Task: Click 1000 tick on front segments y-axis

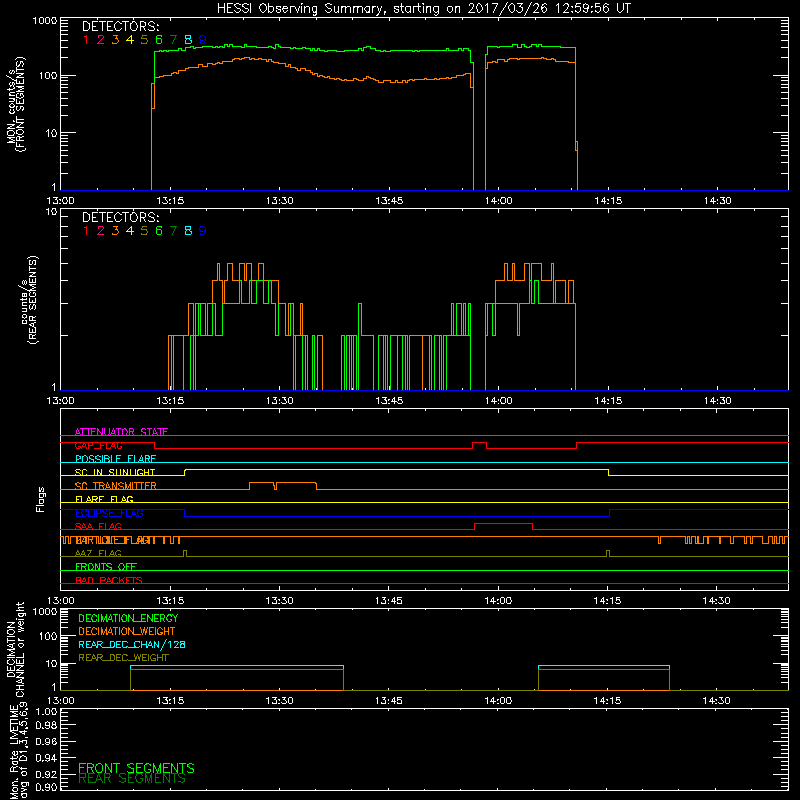Action: (45, 21)
